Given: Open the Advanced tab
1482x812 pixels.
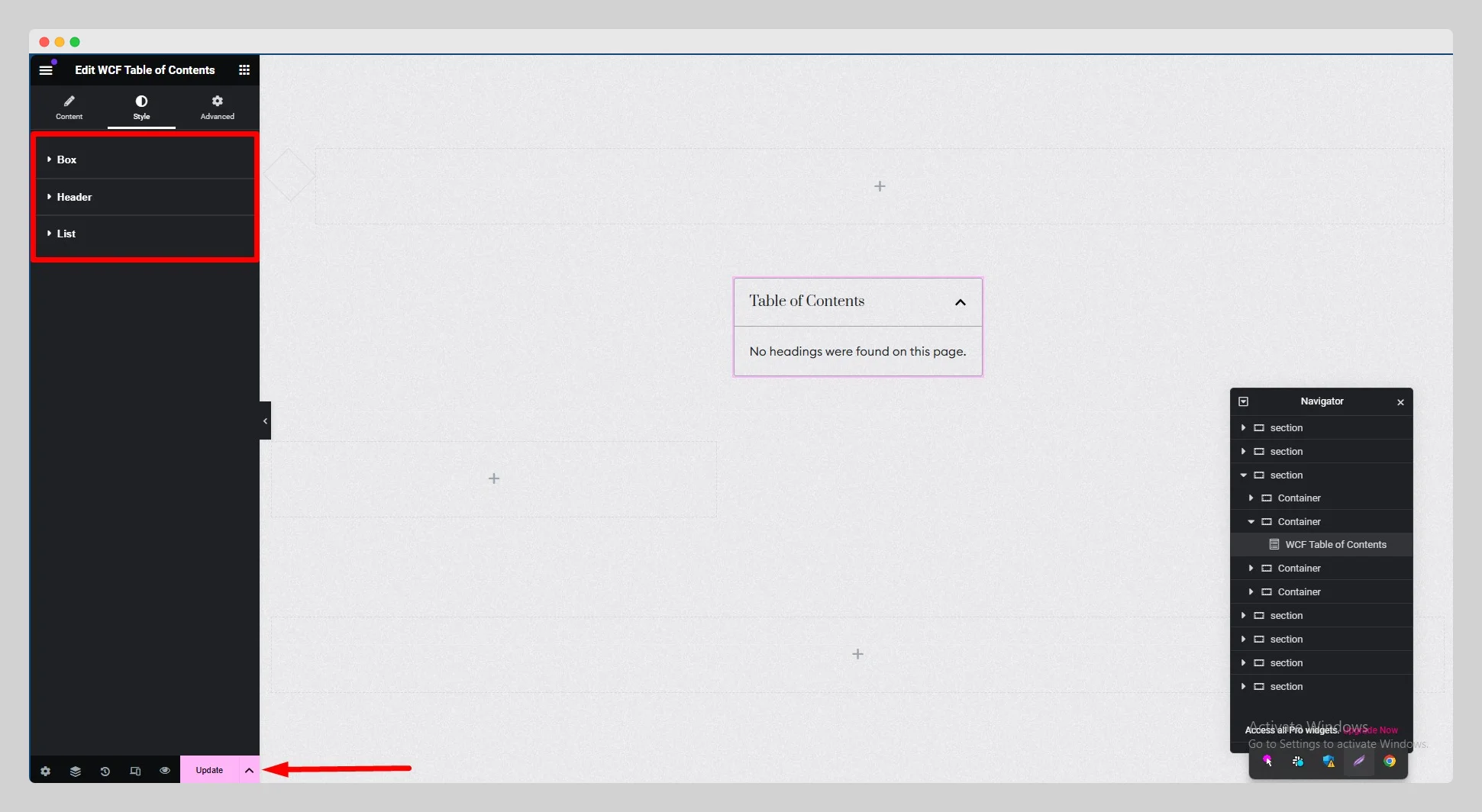Looking at the screenshot, I should pos(218,108).
